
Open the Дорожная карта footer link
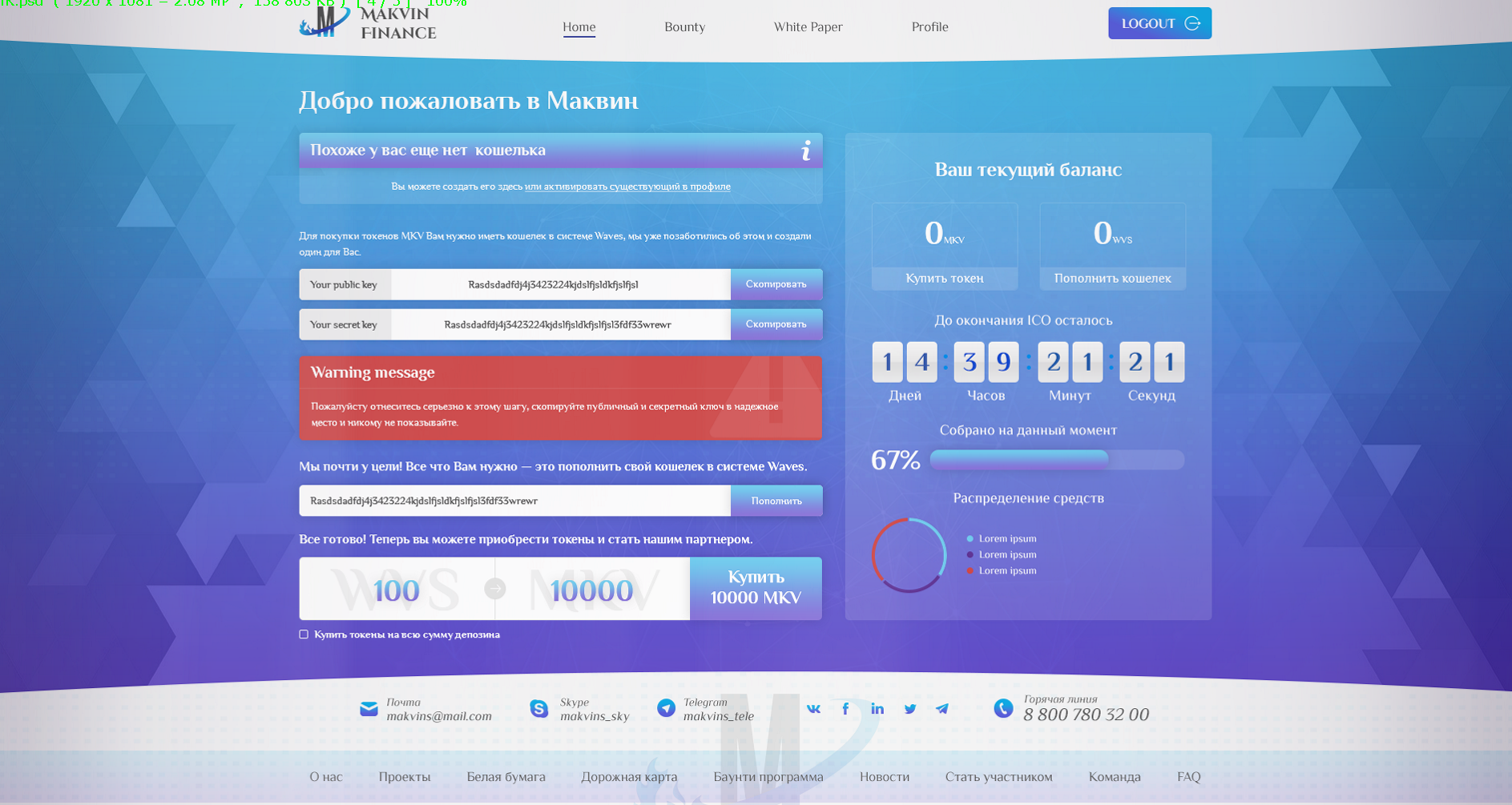[x=629, y=777]
